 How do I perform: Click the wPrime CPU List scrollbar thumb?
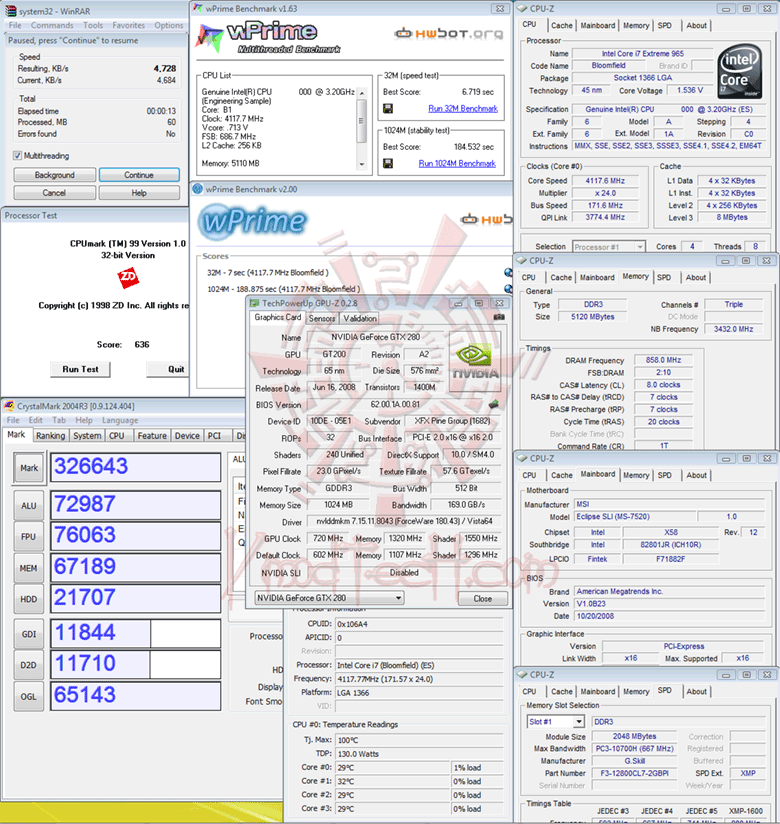click(x=362, y=121)
